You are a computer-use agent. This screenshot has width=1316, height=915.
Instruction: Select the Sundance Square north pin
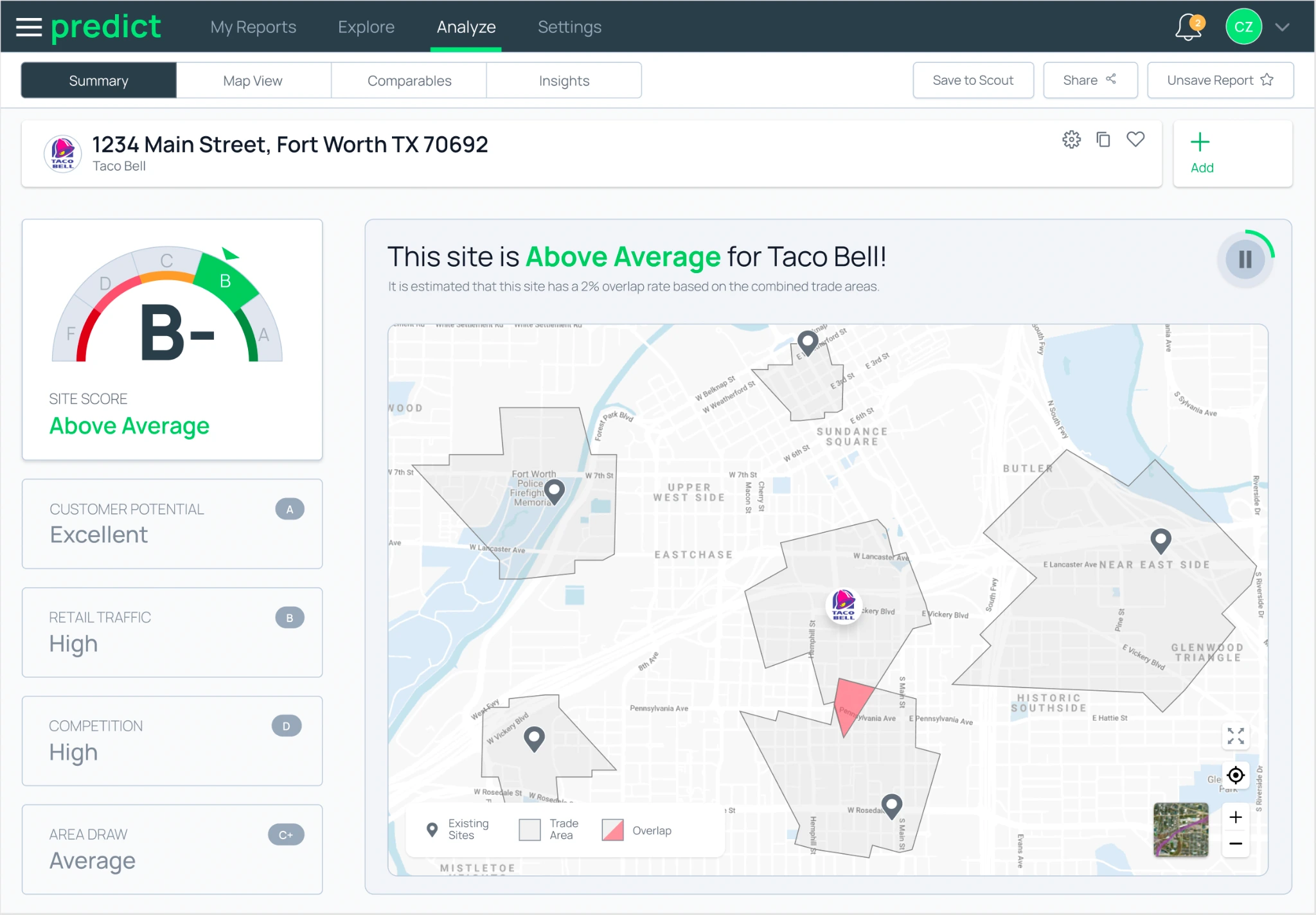click(x=807, y=343)
